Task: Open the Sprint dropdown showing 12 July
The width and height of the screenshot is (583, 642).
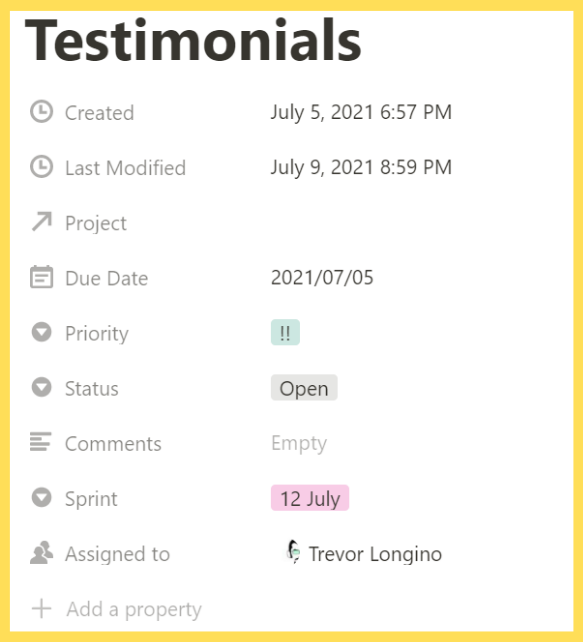Action: click(310, 498)
